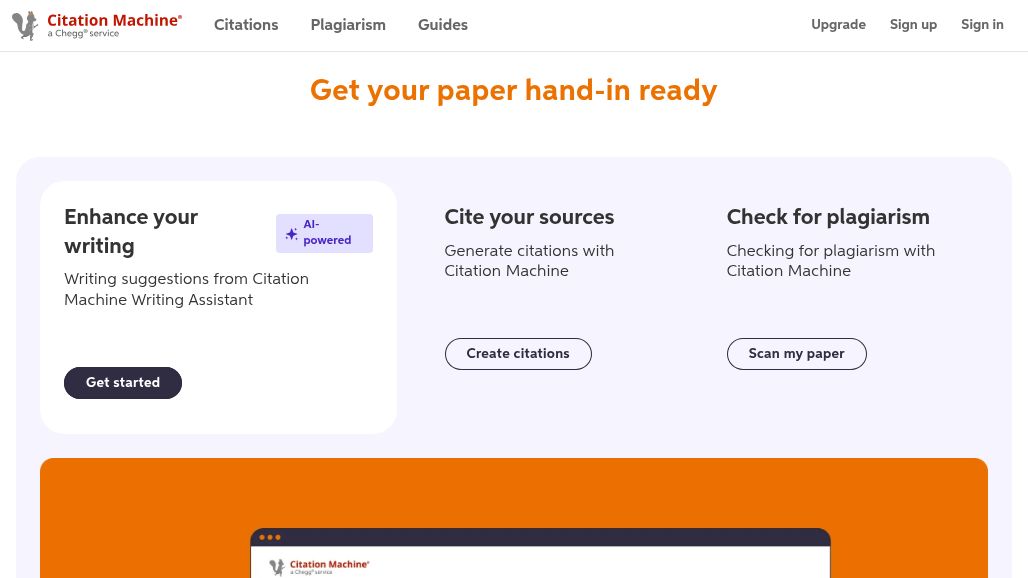1028x578 pixels.
Task: Click the "Checking for plagiarism with Citation Machine" text
Action: coord(830,261)
